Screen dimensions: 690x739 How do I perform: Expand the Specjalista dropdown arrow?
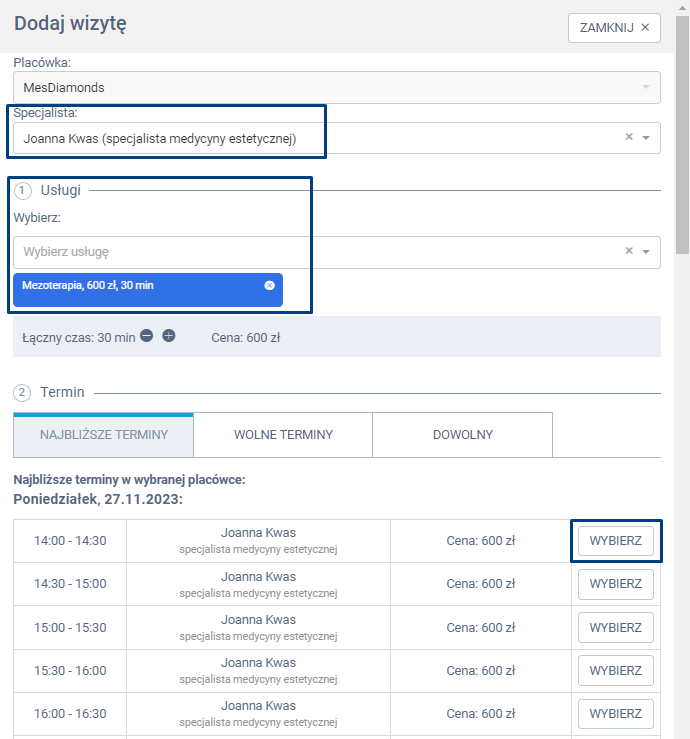646,138
